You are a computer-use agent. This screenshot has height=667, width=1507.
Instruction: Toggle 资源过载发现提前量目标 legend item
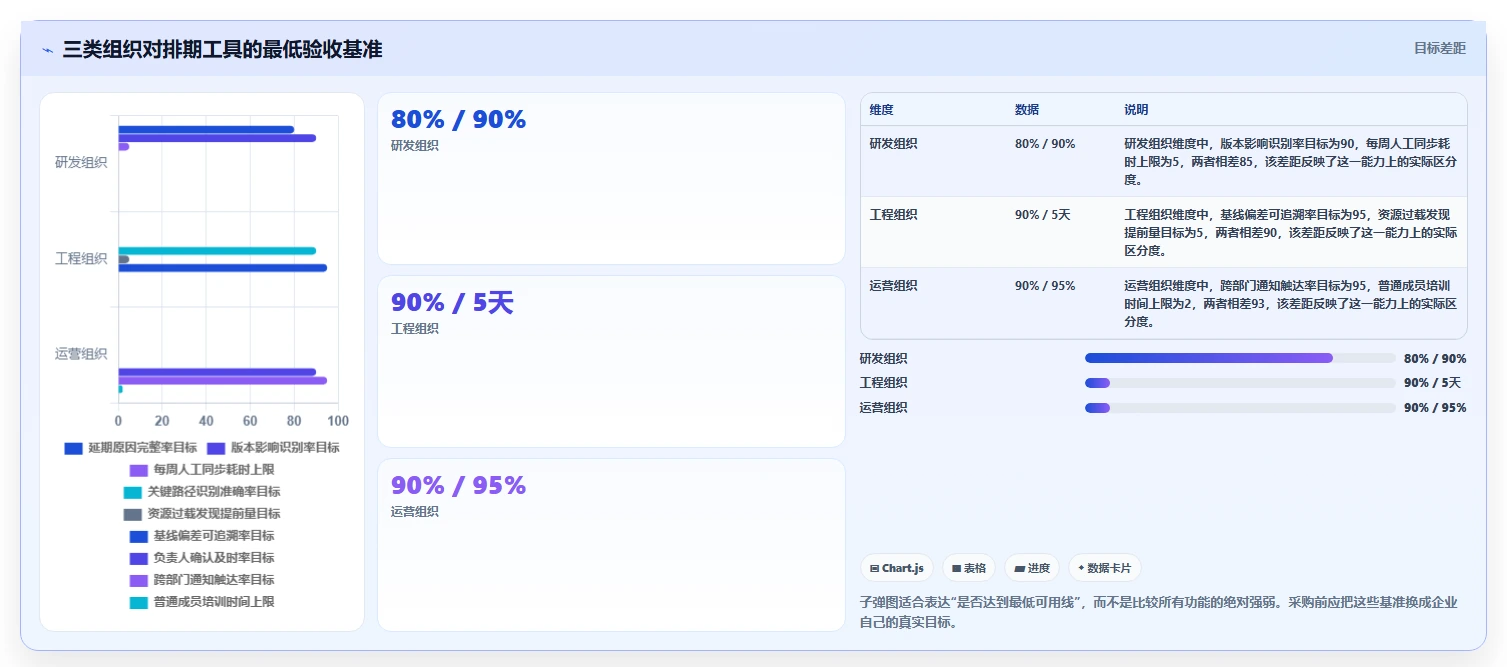coord(202,514)
